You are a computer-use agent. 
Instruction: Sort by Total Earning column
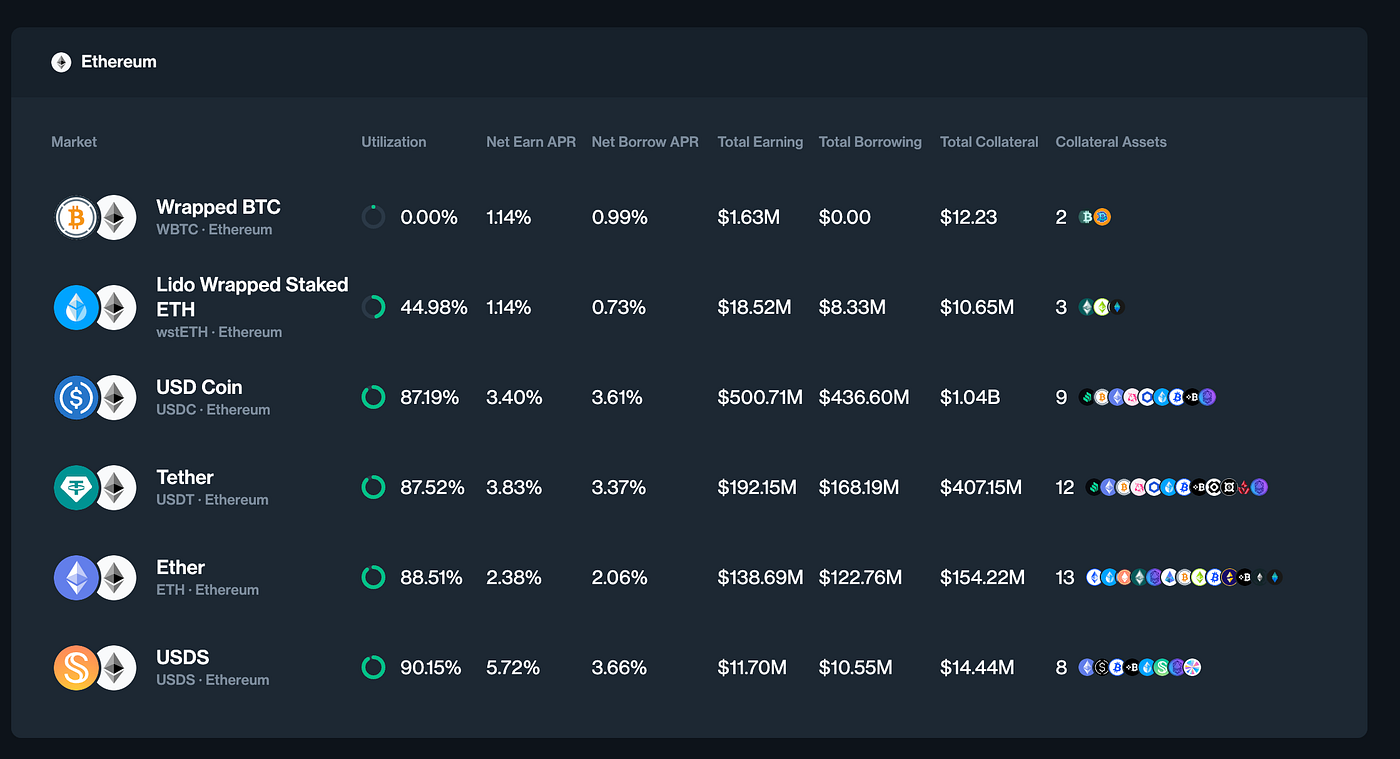click(x=760, y=142)
